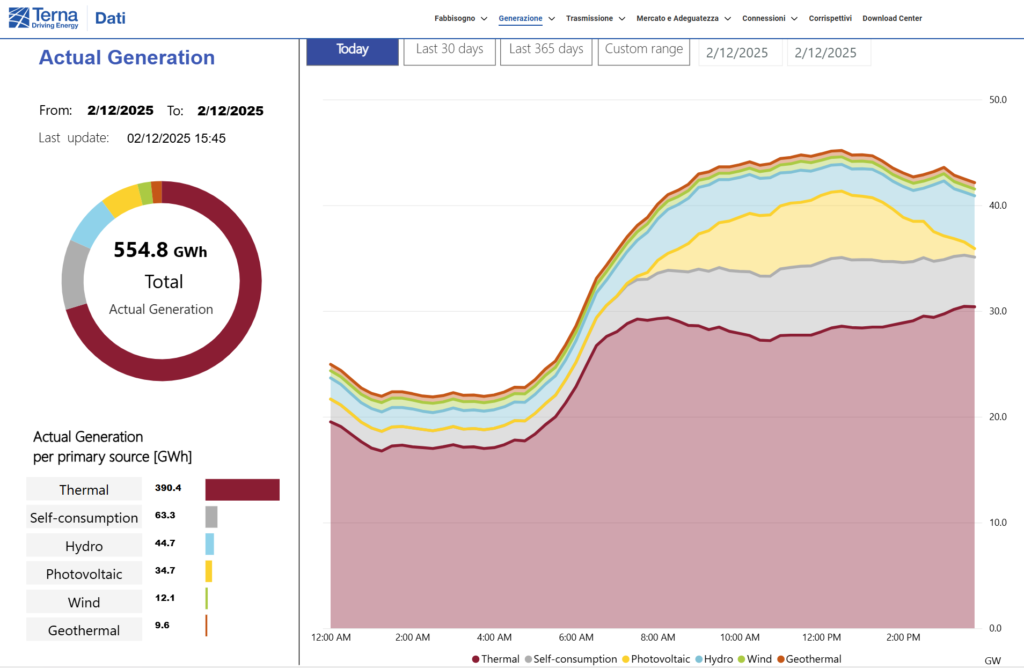Click the yellow Photovoltaic bar
This screenshot has width=1024, height=668.
pyautogui.click(x=208, y=571)
